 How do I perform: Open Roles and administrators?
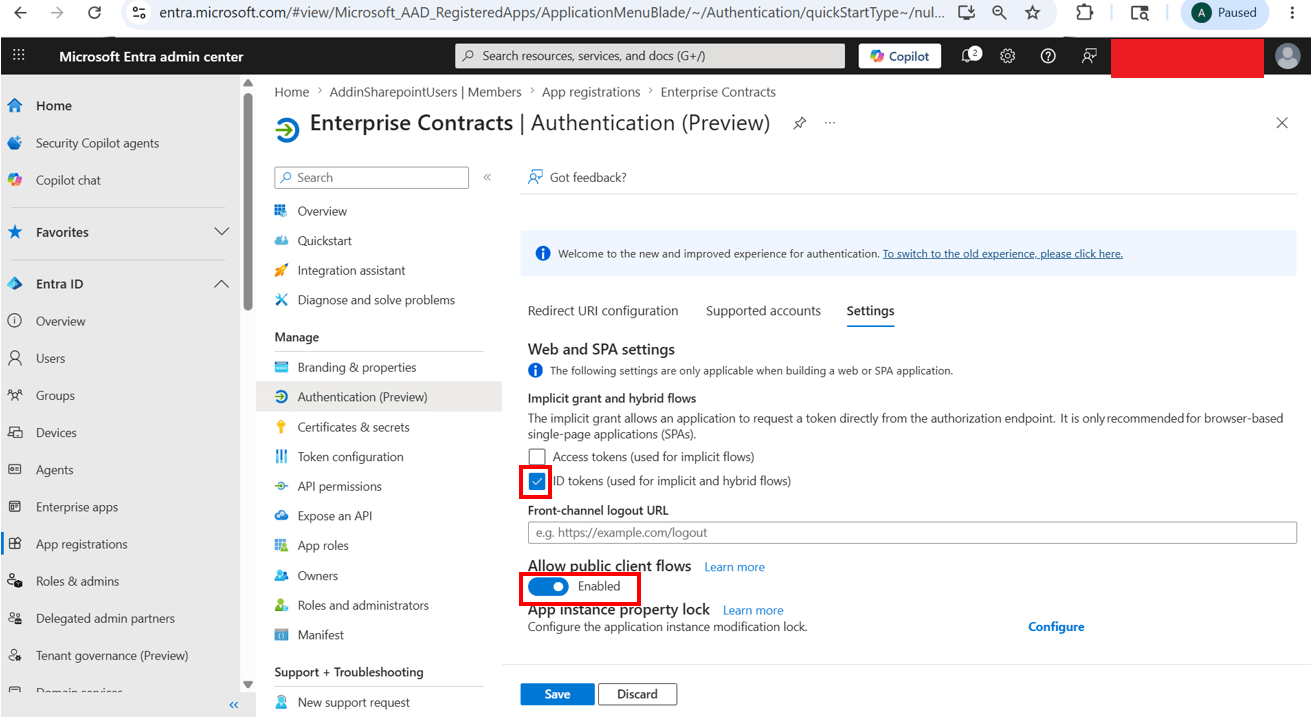pyautogui.click(x=363, y=605)
